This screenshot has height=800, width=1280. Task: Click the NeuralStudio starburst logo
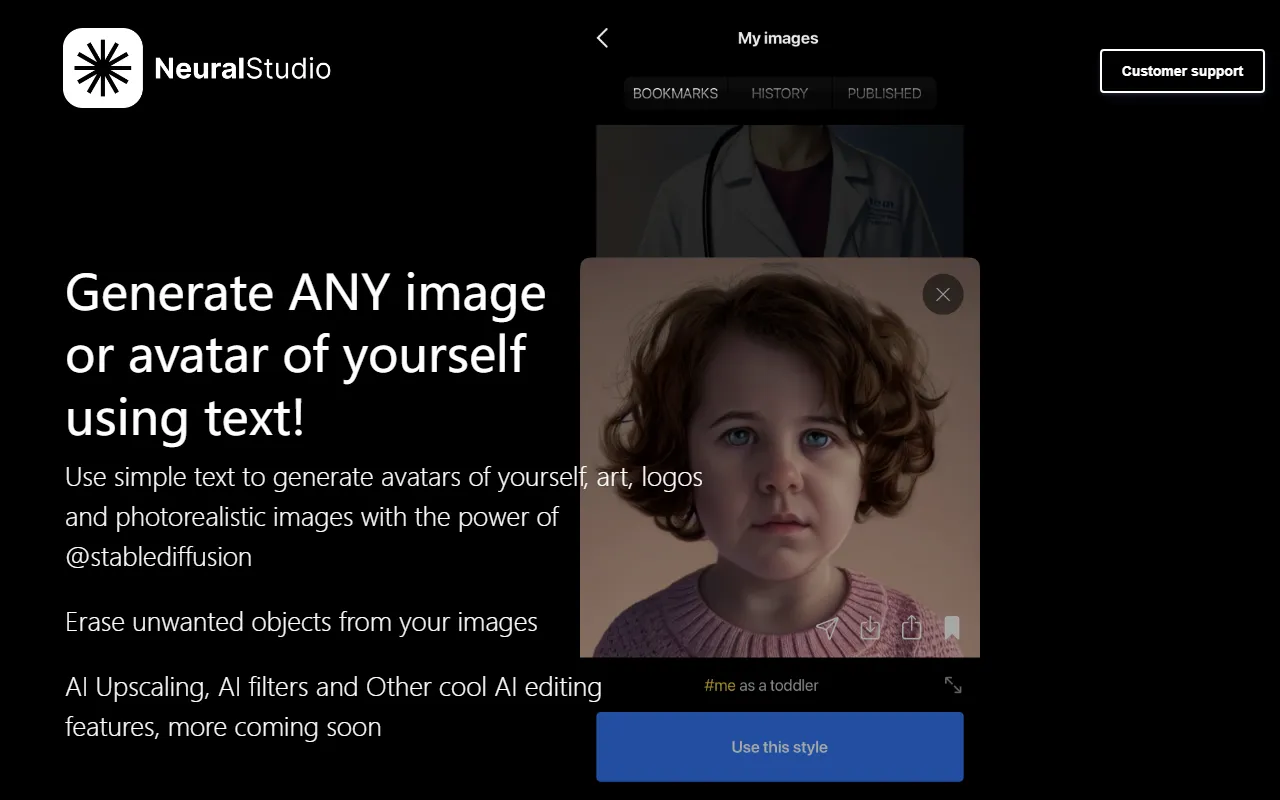click(103, 67)
